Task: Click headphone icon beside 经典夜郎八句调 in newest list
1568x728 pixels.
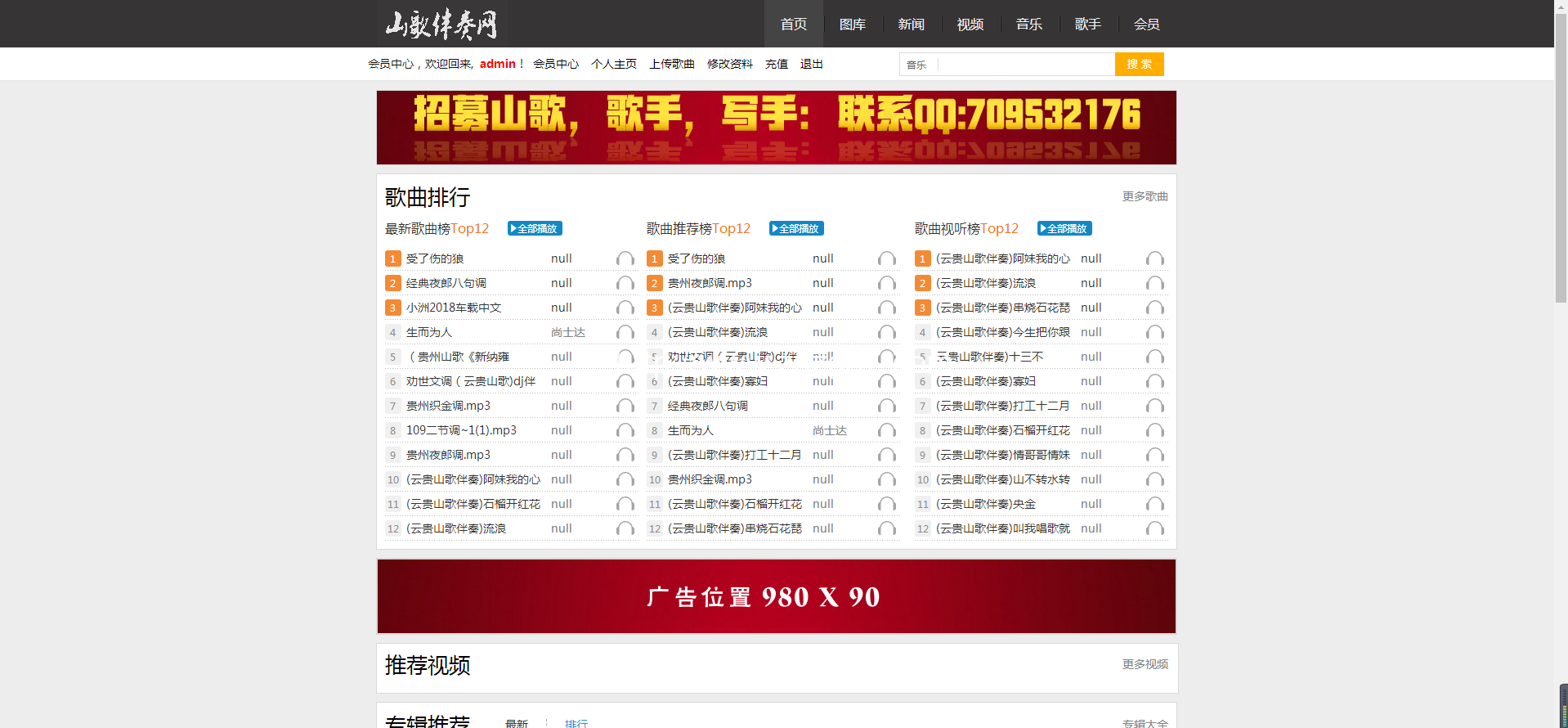Action: (625, 284)
